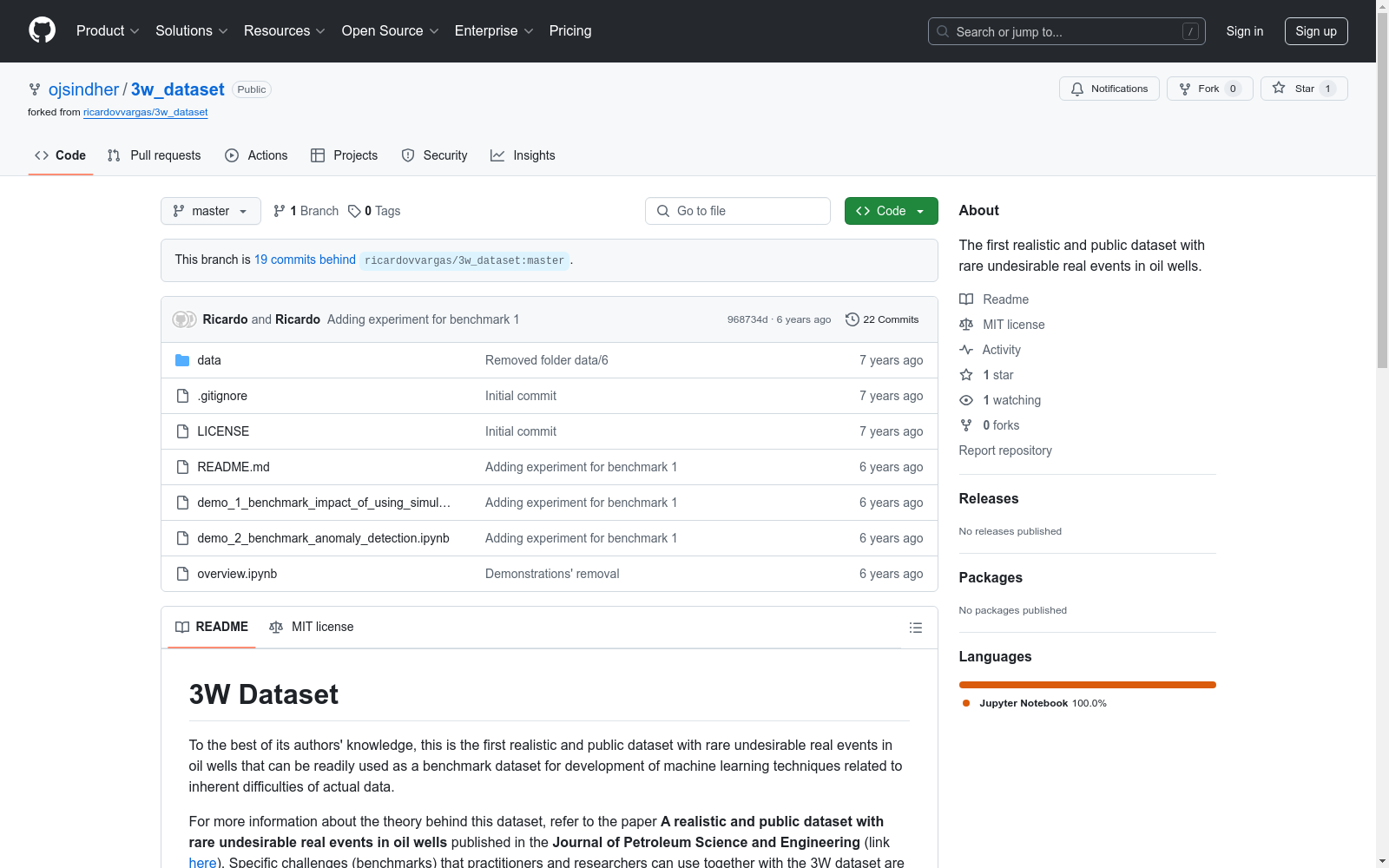
Task: Open the 3w_dataset repository link
Action: (x=178, y=89)
